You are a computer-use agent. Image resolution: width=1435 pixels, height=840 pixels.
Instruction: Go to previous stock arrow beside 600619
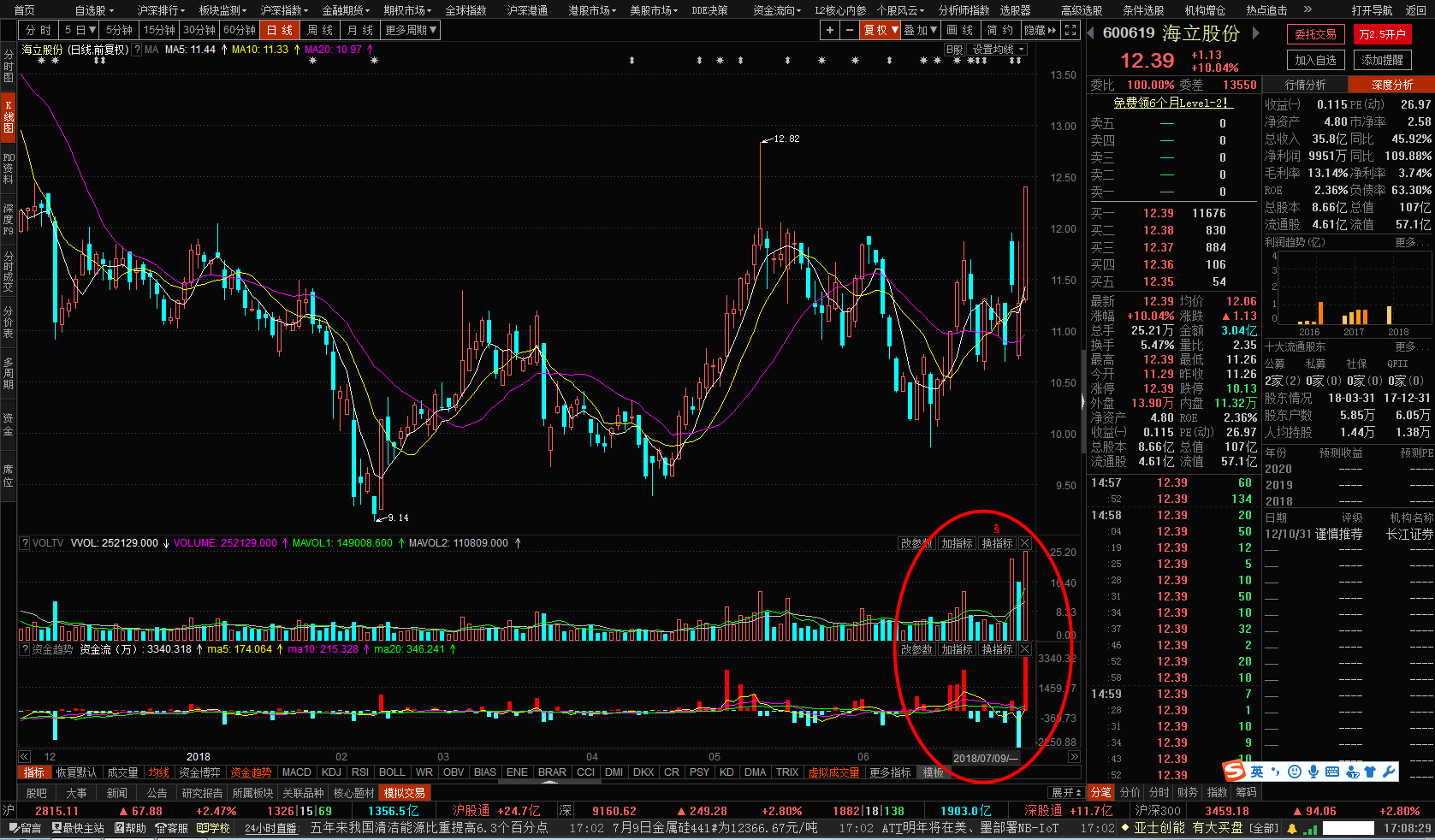[x=1091, y=33]
